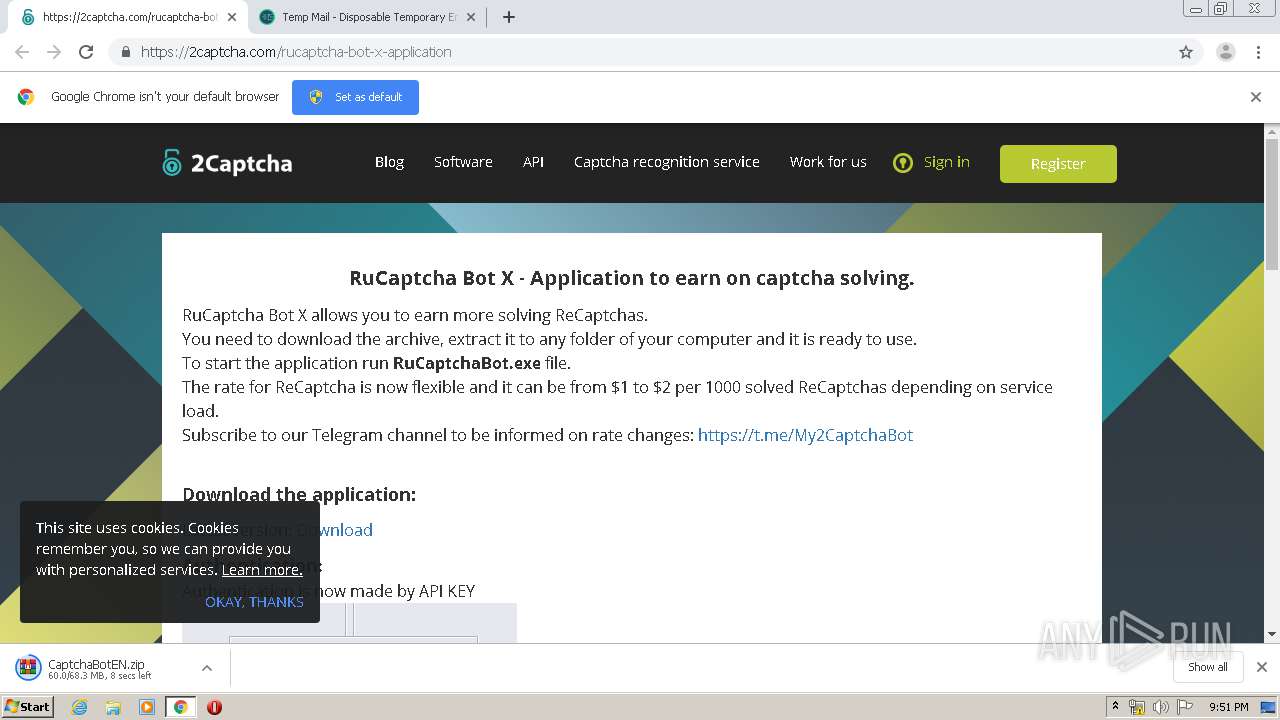Click Chrome icon in taskbar
1280x720 pixels.
click(181, 707)
